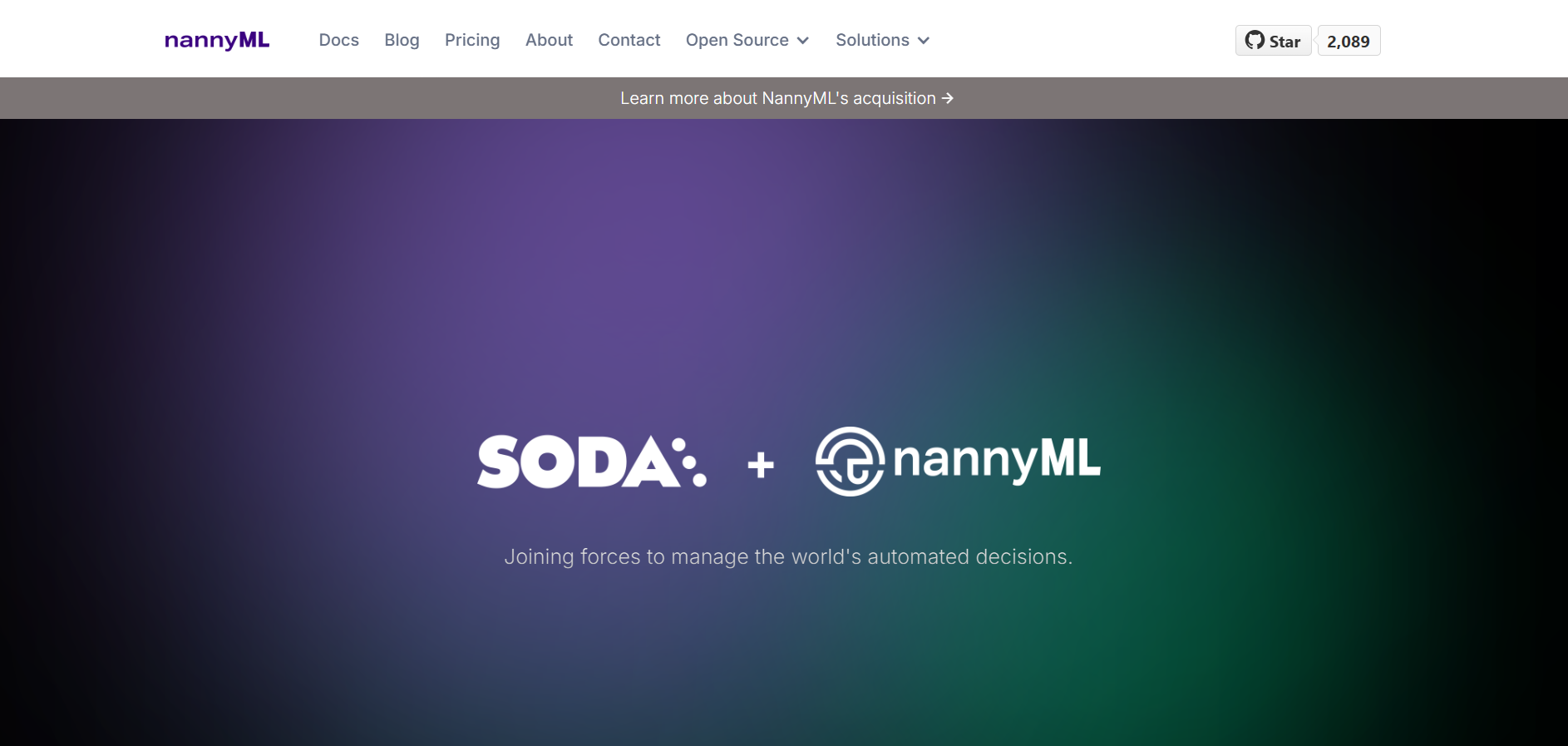Click the chevron next to Solutions
Viewport: 1568px width, 746px height.
(x=924, y=41)
